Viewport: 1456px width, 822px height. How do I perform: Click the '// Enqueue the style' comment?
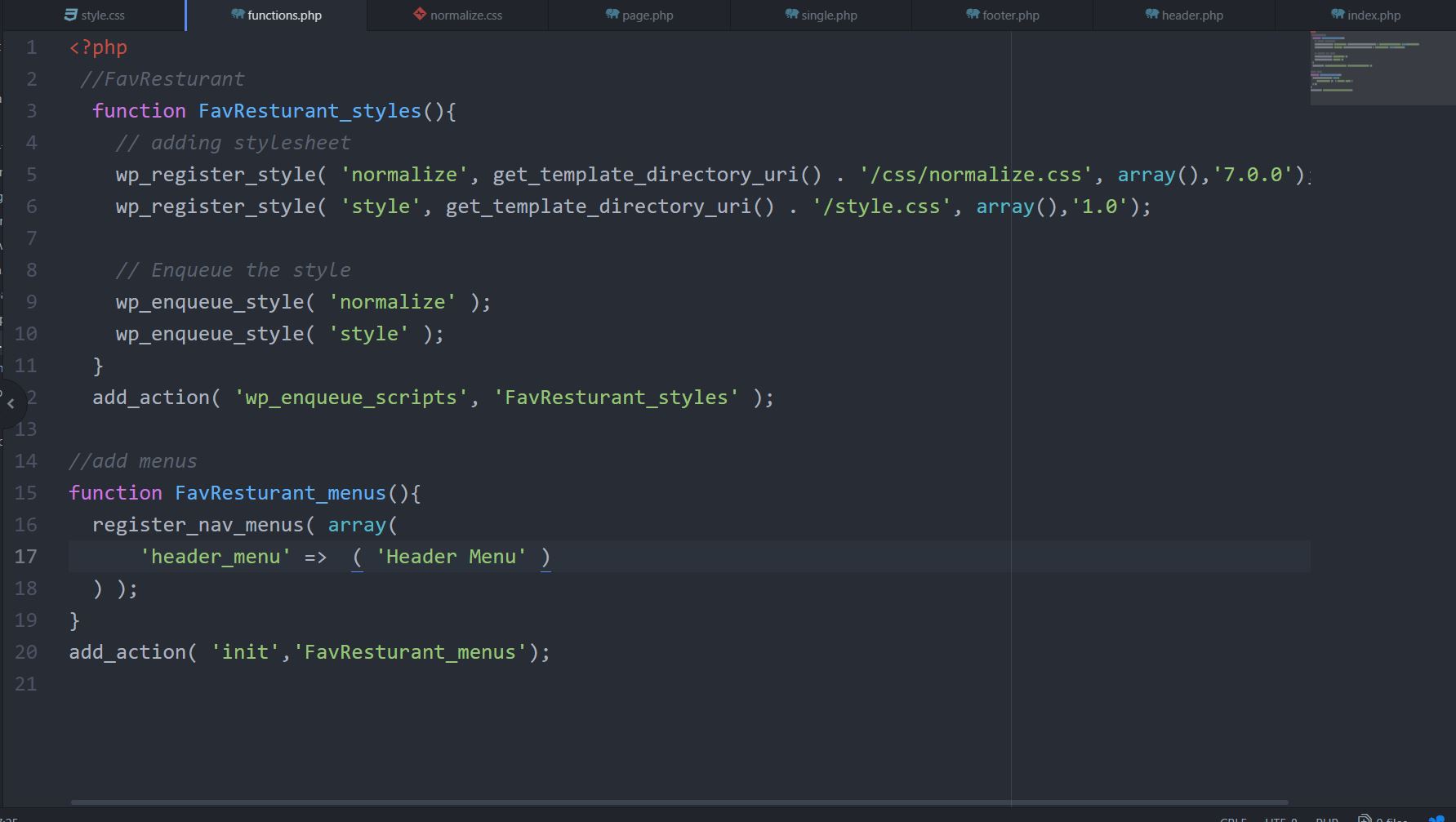233,270
